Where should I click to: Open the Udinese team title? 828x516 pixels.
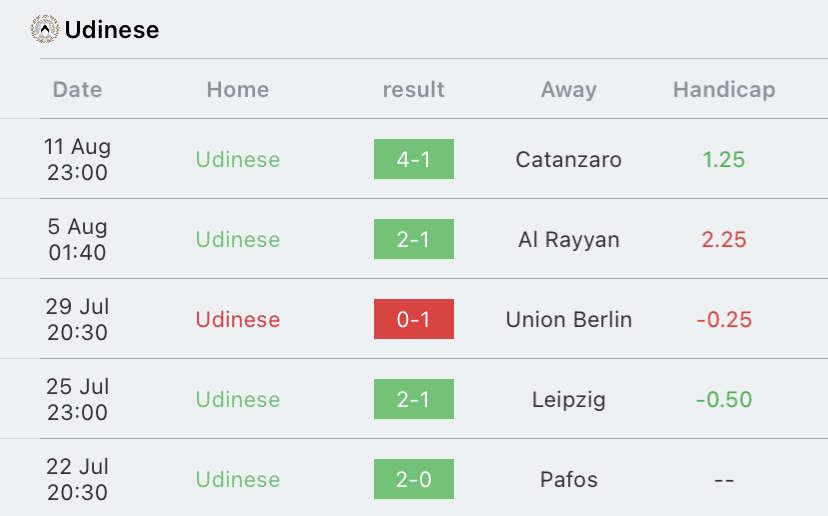click(x=111, y=30)
